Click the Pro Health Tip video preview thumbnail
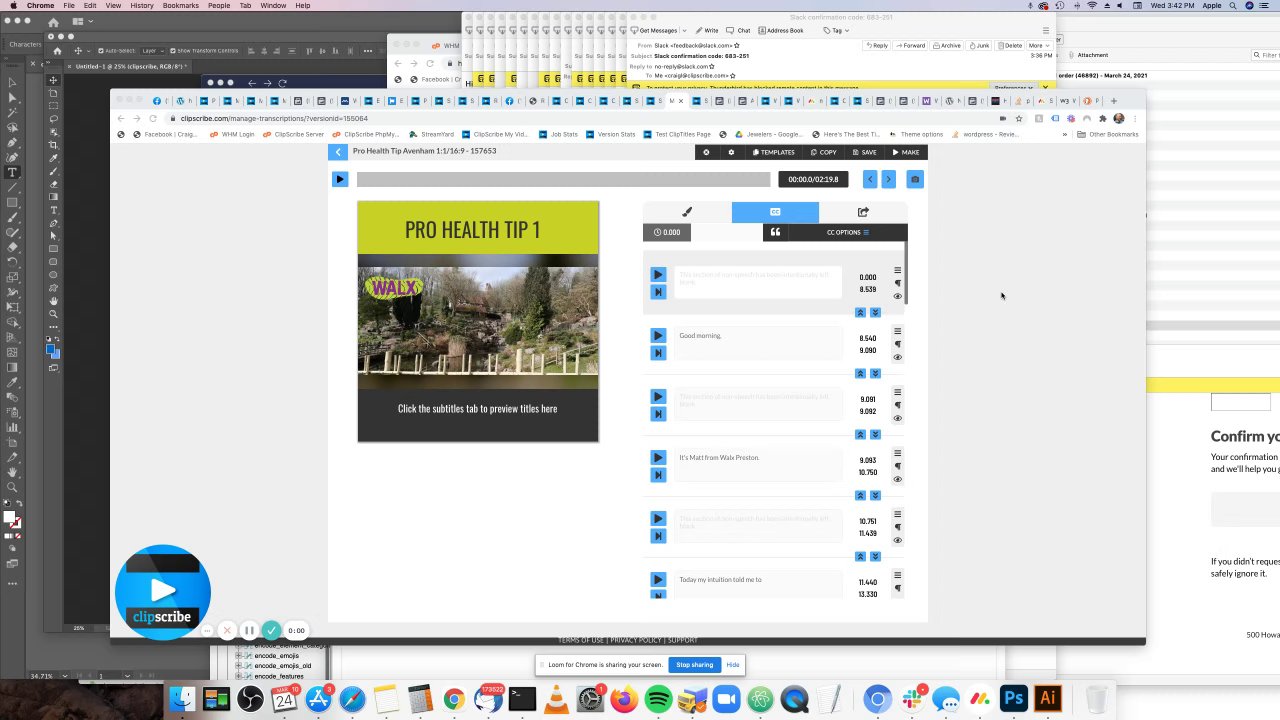 (x=478, y=322)
